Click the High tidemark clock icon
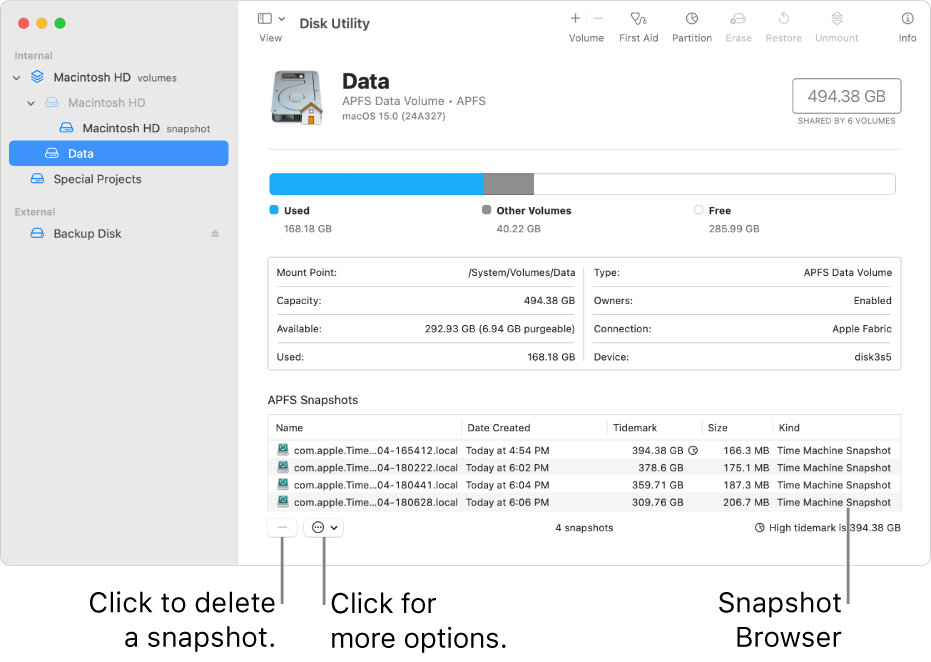931x662 pixels. [x=759, y=528]
